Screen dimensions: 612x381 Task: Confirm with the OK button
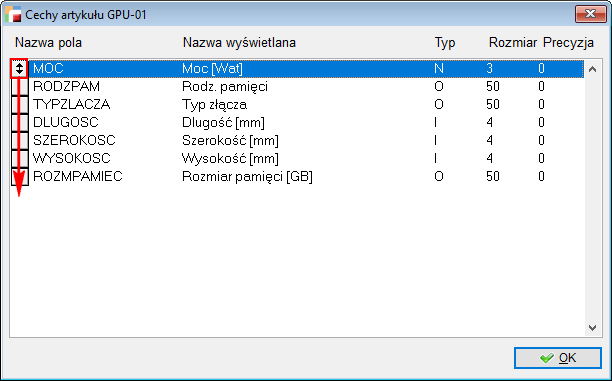[x=558, y=358]
